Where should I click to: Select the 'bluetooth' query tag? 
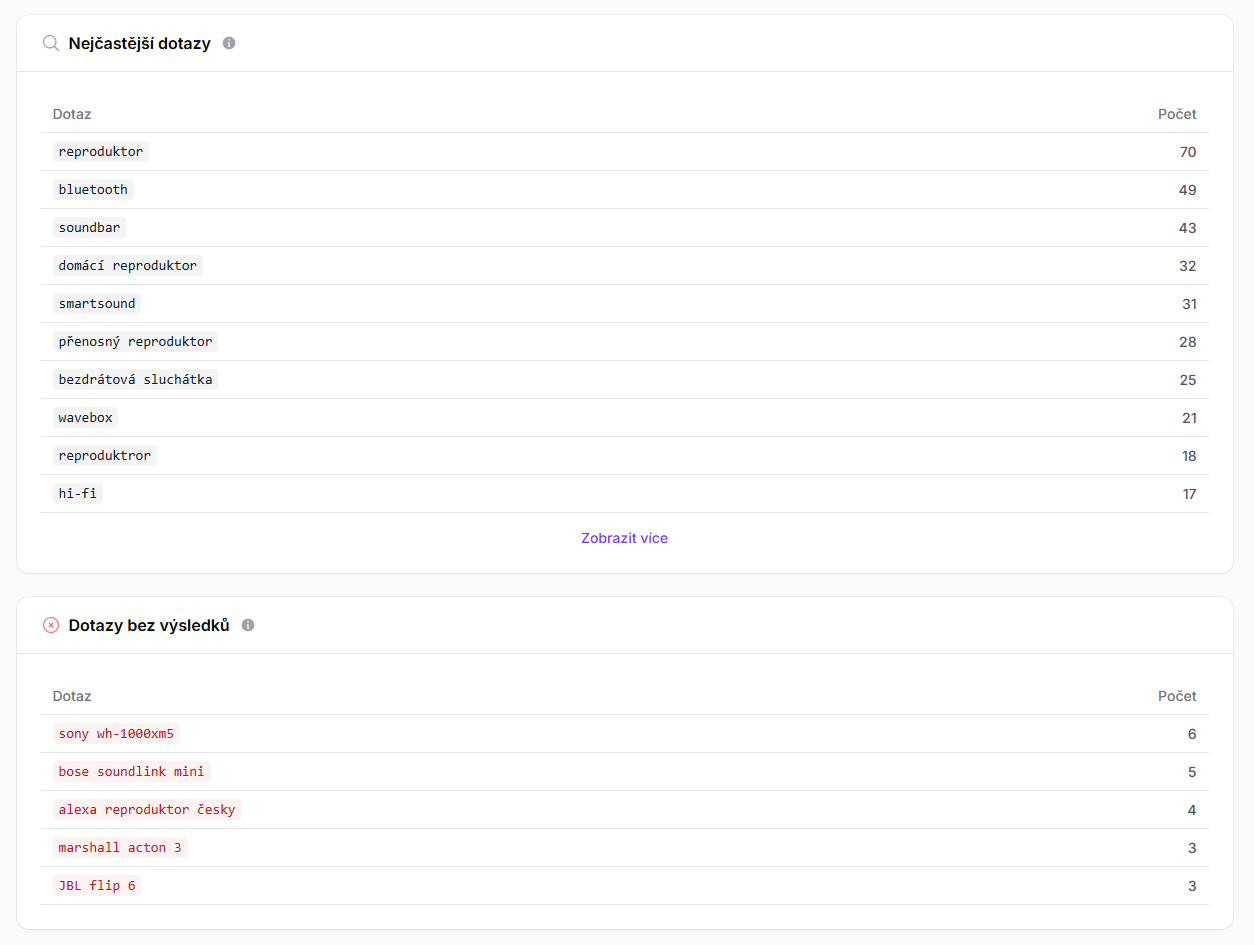93,190
